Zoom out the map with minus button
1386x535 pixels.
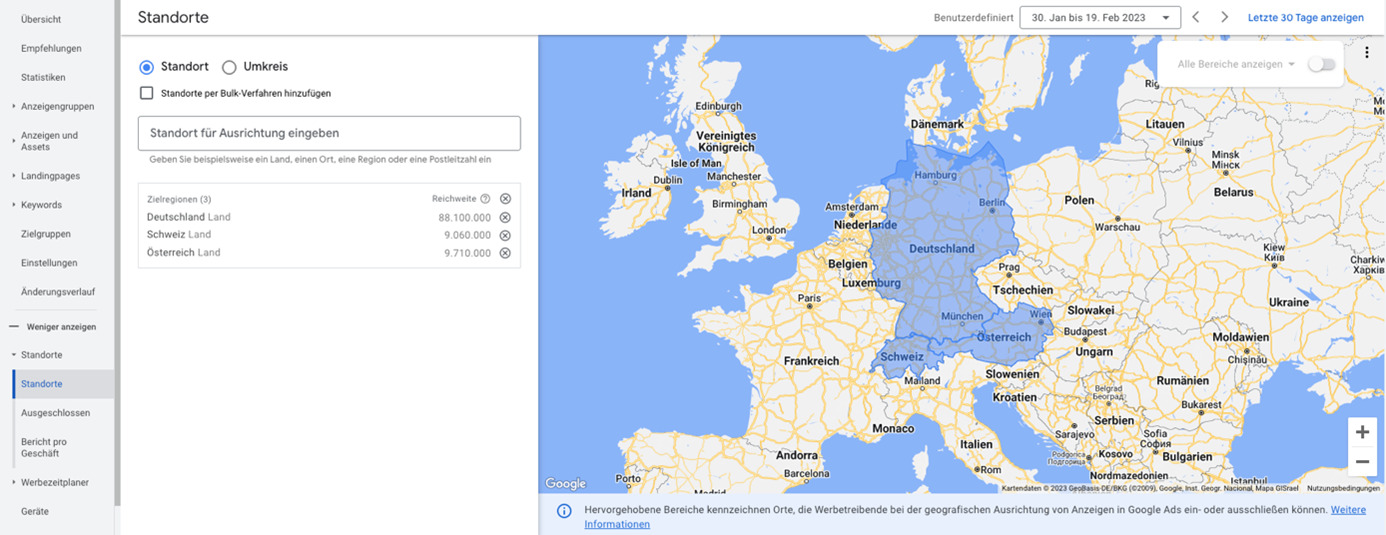coord(1362,462)
